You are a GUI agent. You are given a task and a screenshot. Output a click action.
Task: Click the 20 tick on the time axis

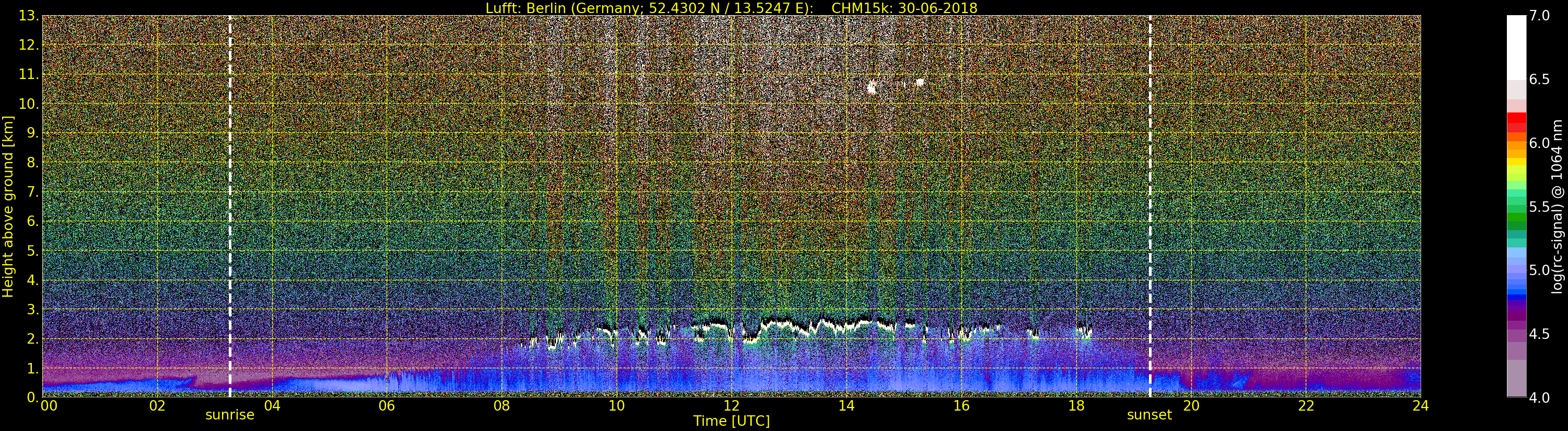(1191, 406)
